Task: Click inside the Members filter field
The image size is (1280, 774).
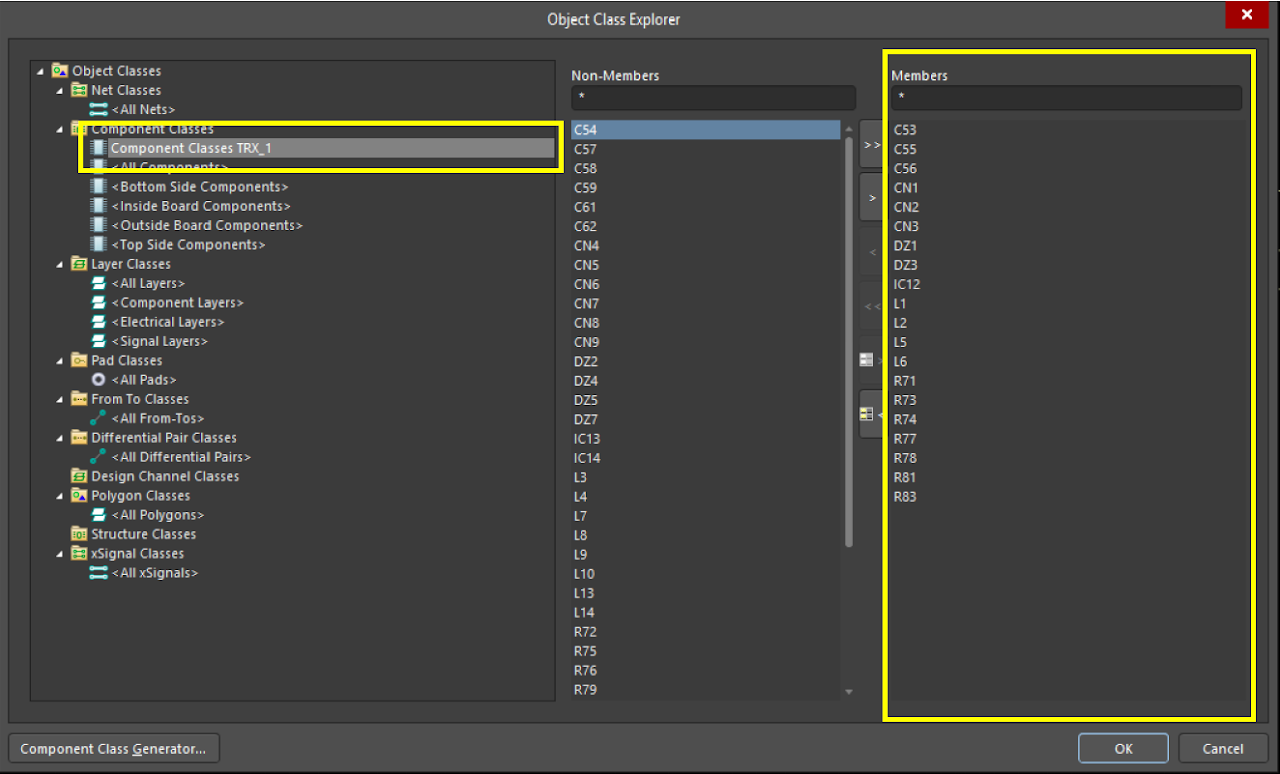Action: click(x=1065, y=97)
